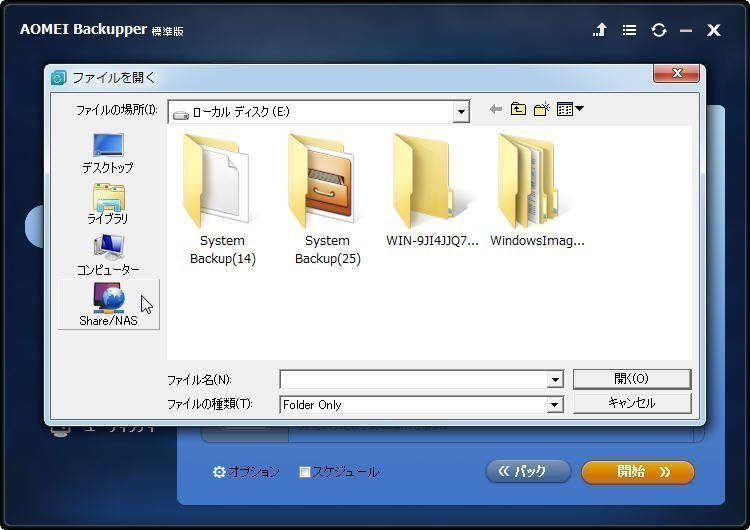
Task: Click the AOMEI refresh icon
Action: click(x=659, y=30)
